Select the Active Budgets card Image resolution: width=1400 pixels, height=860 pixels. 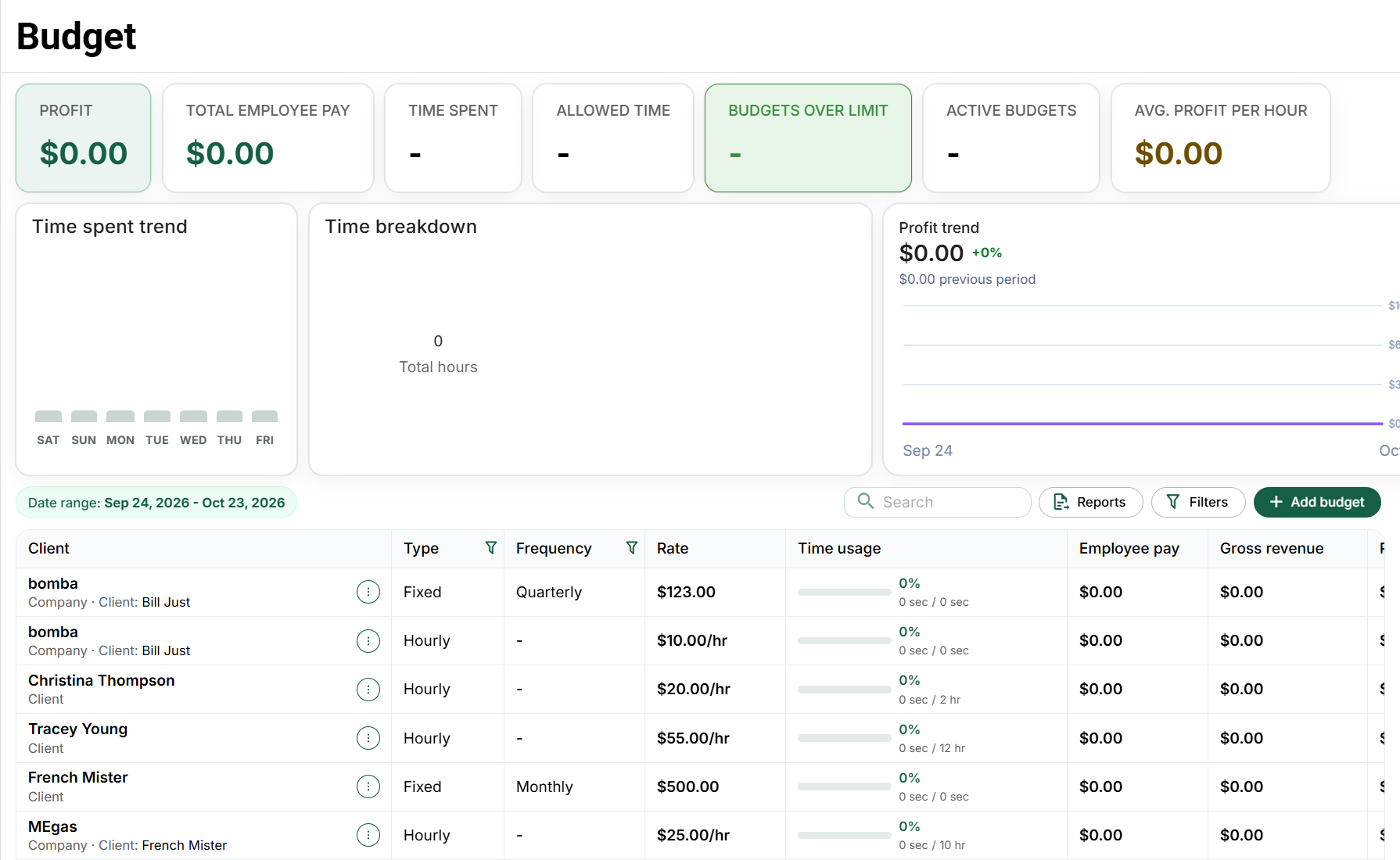1011,138
